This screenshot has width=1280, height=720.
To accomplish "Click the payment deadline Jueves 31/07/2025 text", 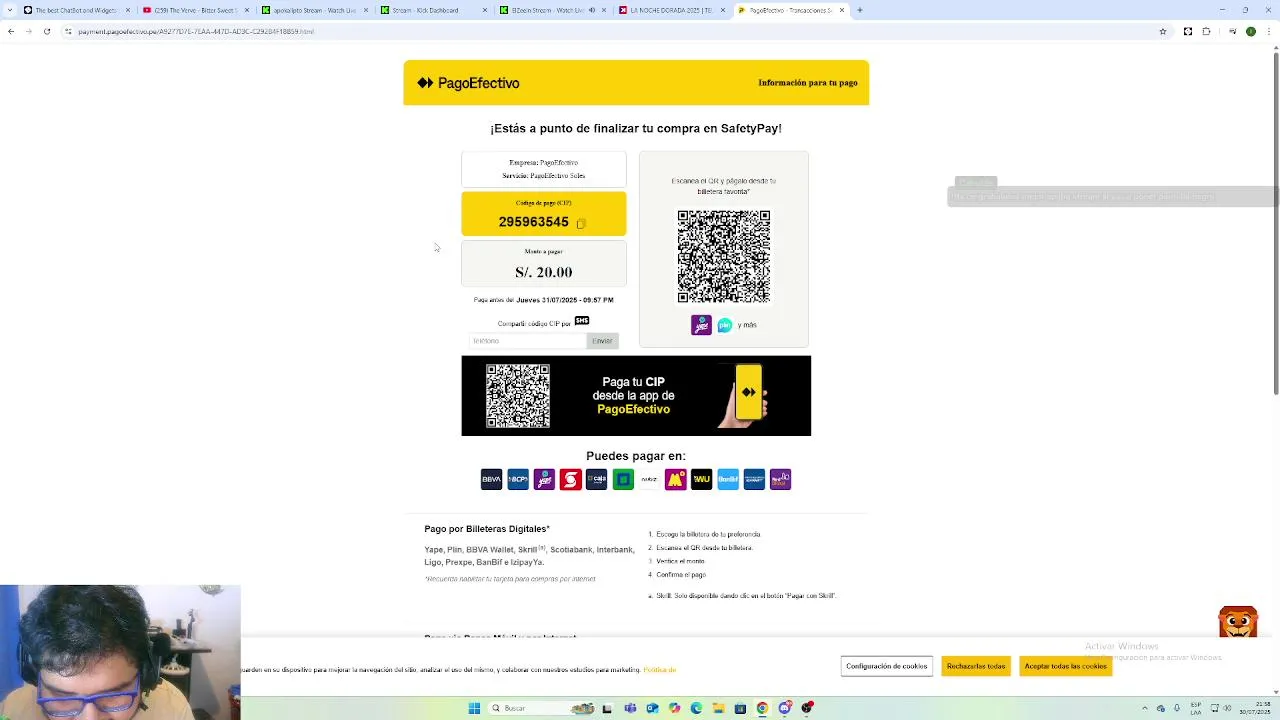I will coord(565,300).
